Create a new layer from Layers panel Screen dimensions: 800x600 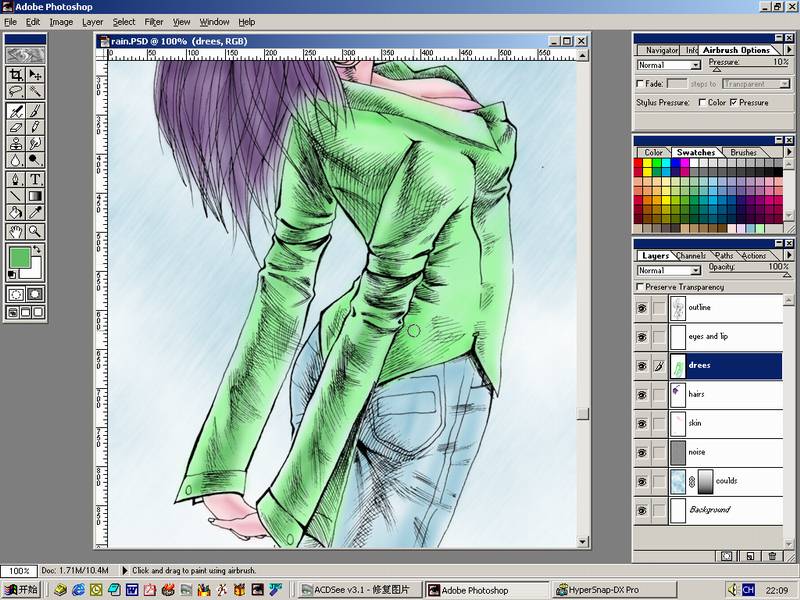(x=749, y=556)
